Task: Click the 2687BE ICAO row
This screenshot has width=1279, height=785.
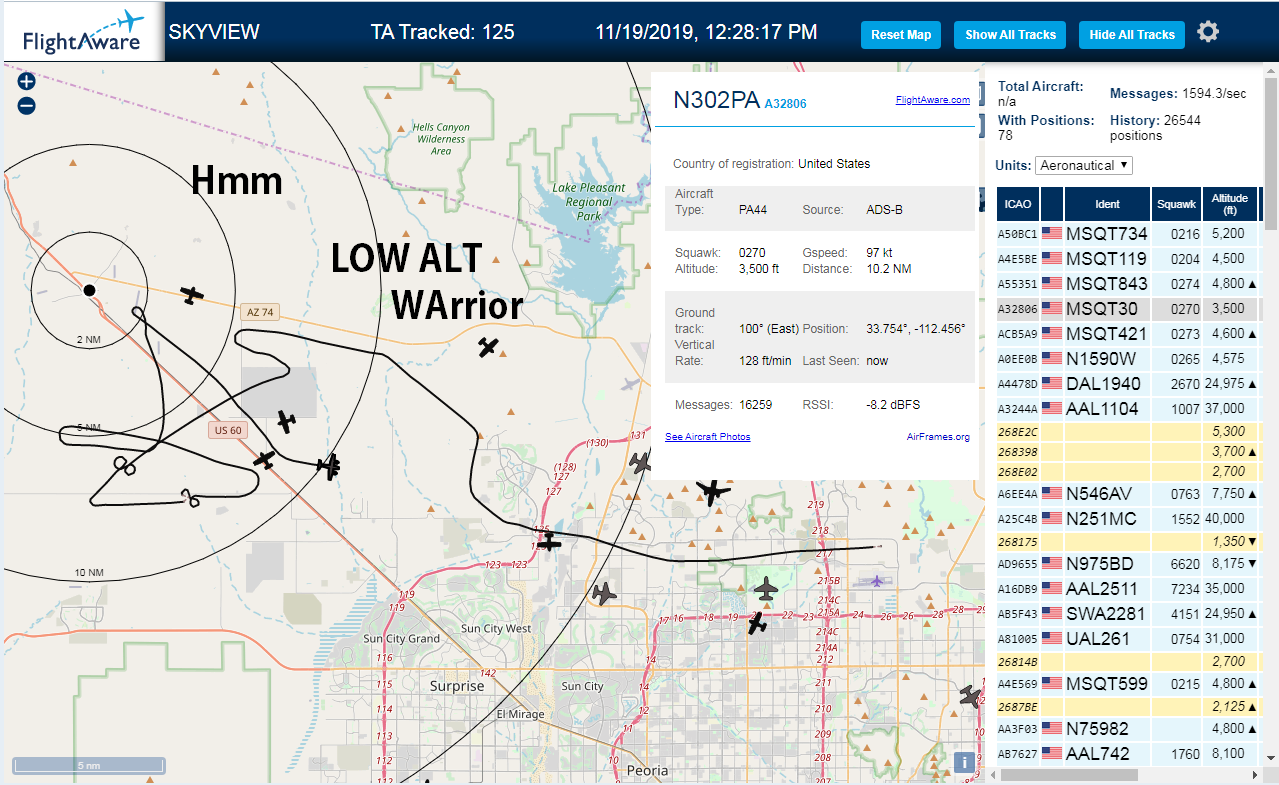Action: pos(1128,706)
